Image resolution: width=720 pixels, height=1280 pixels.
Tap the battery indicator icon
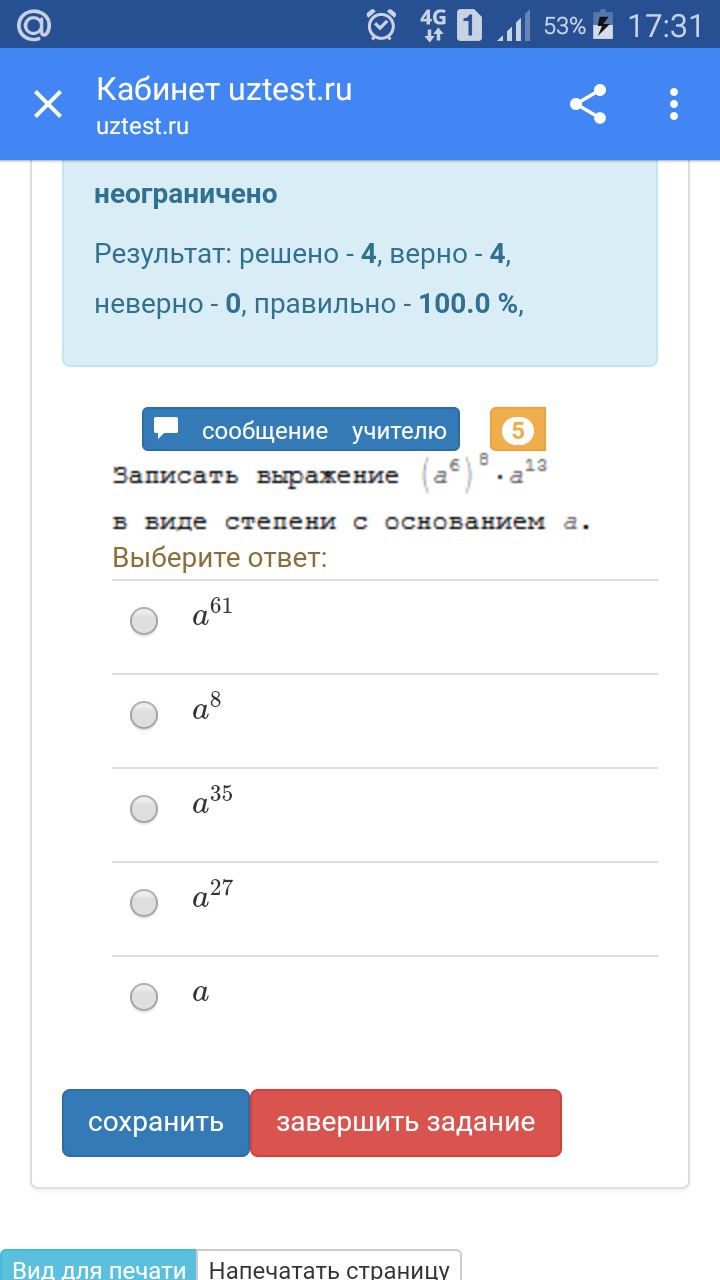tap(603, 25)
